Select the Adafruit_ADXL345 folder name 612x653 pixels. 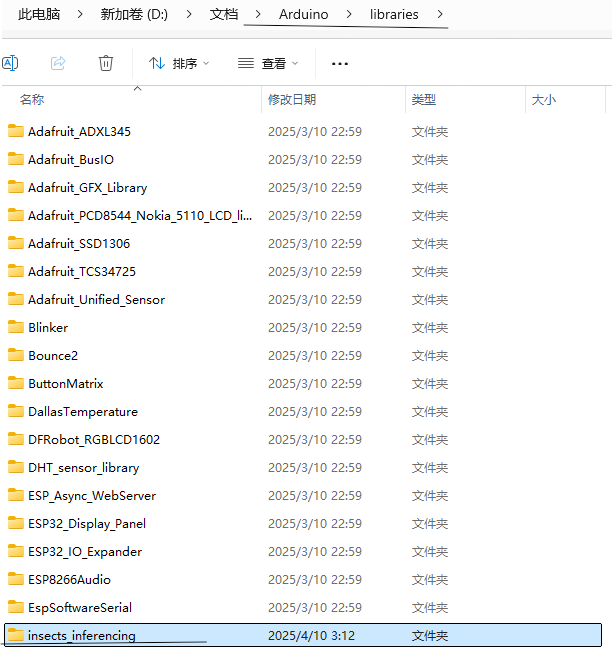pos(80,132)
